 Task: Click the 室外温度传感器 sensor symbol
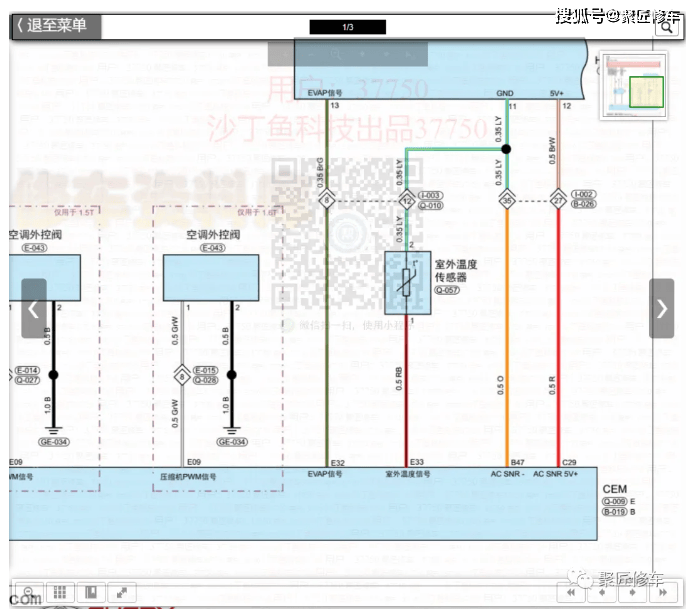407,283
